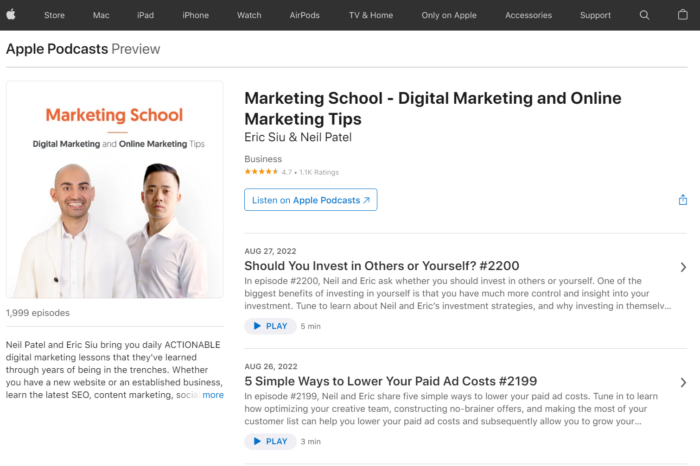
Task: Click the Apple Podcasts Preview heading
Action: click(83, 49)
